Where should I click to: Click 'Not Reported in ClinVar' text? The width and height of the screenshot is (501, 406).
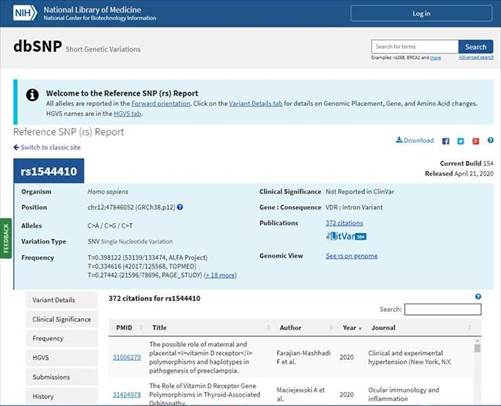point(360,192)
